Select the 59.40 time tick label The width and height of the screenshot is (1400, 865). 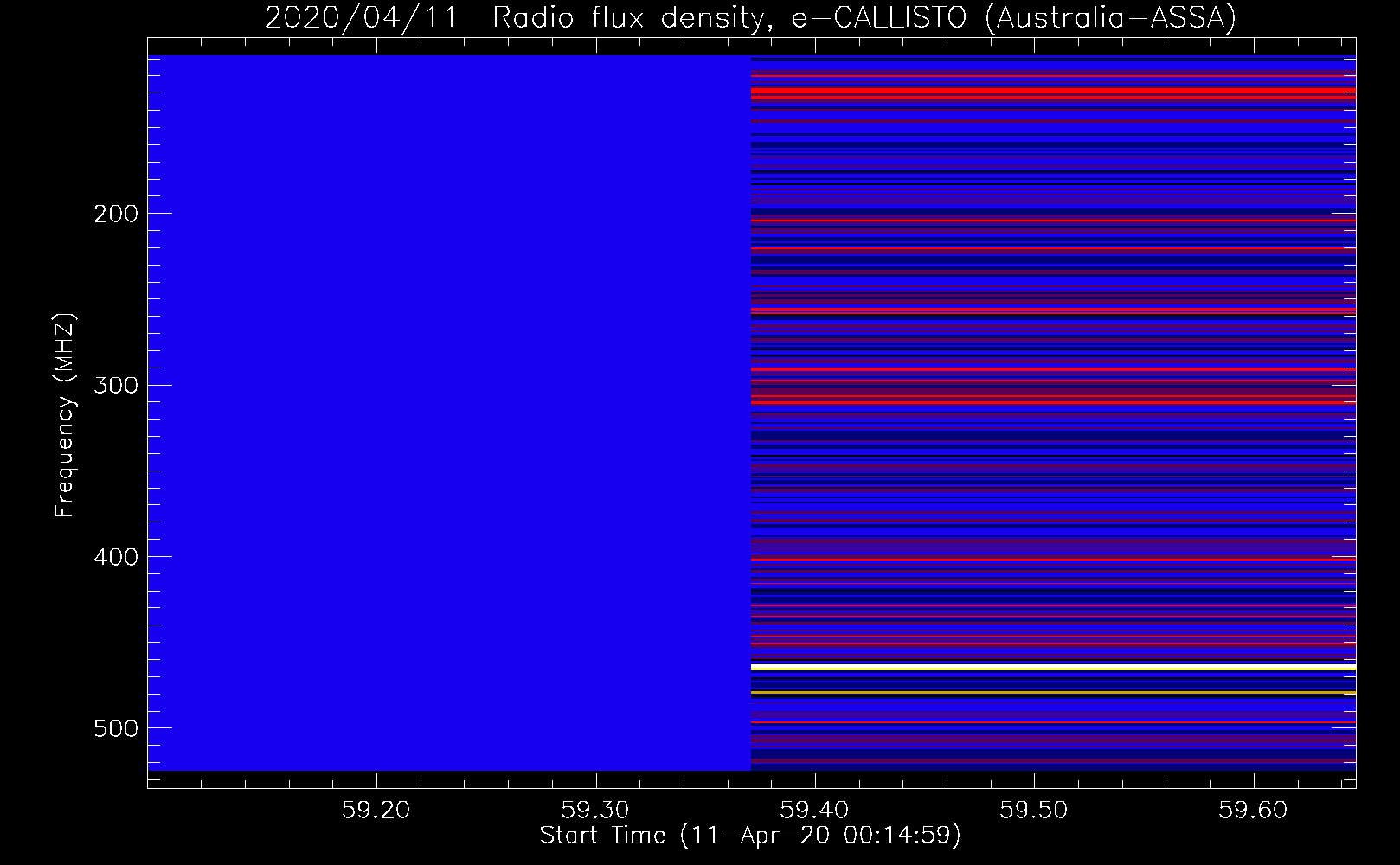814,811
